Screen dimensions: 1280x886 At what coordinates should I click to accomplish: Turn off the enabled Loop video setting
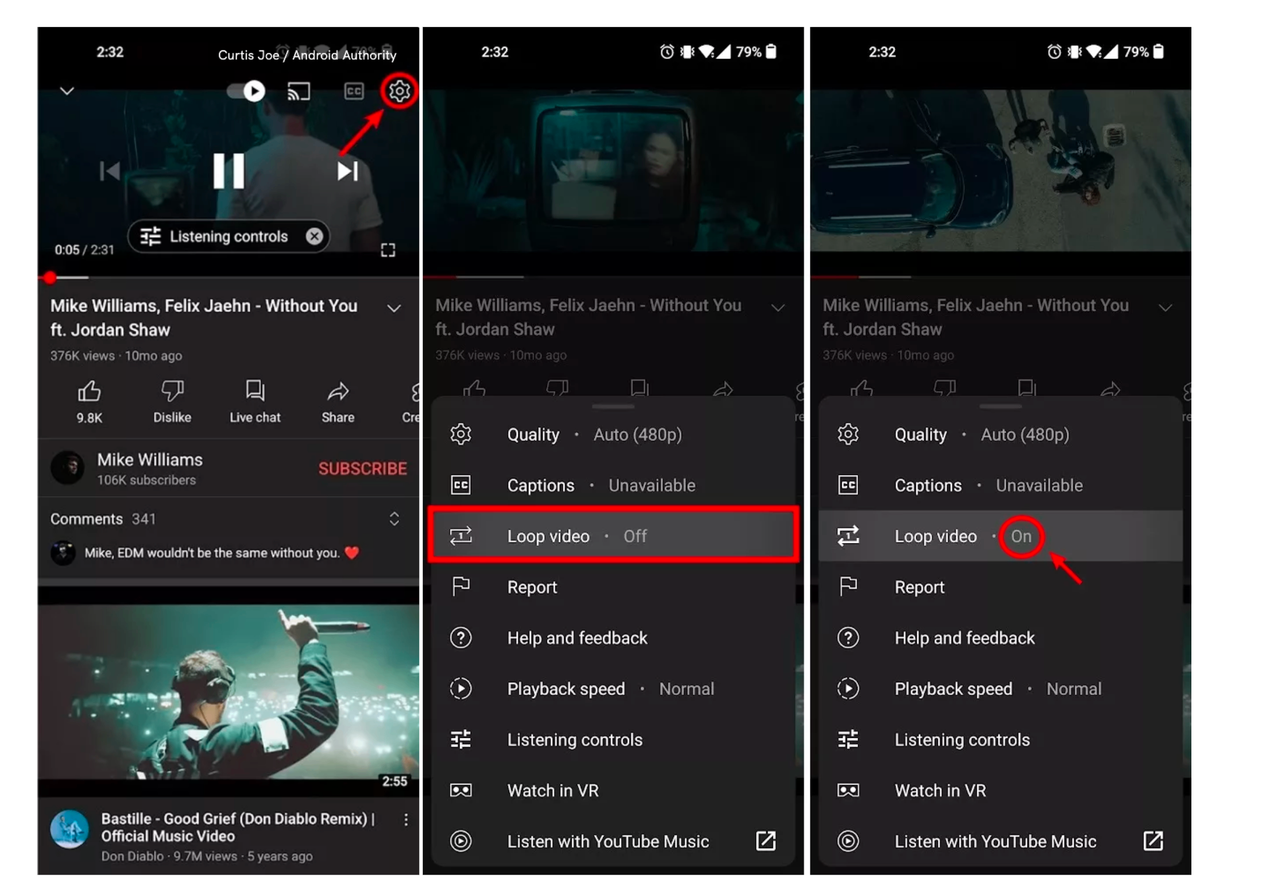[x=1000, y=536]
